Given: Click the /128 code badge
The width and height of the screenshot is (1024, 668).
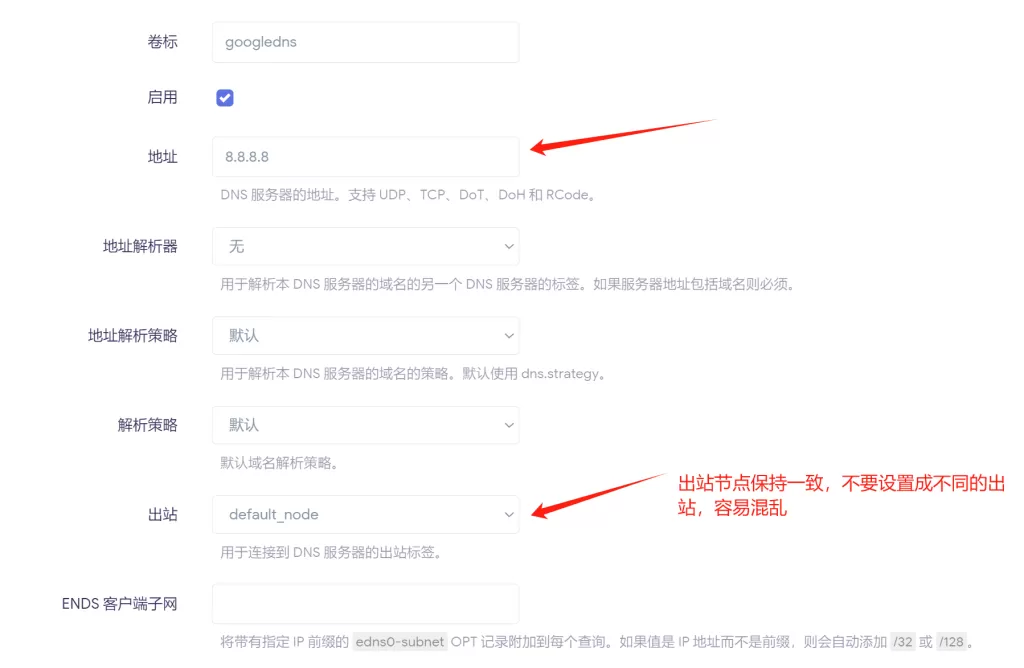Looking at the screenshot, I should point(951,642).
